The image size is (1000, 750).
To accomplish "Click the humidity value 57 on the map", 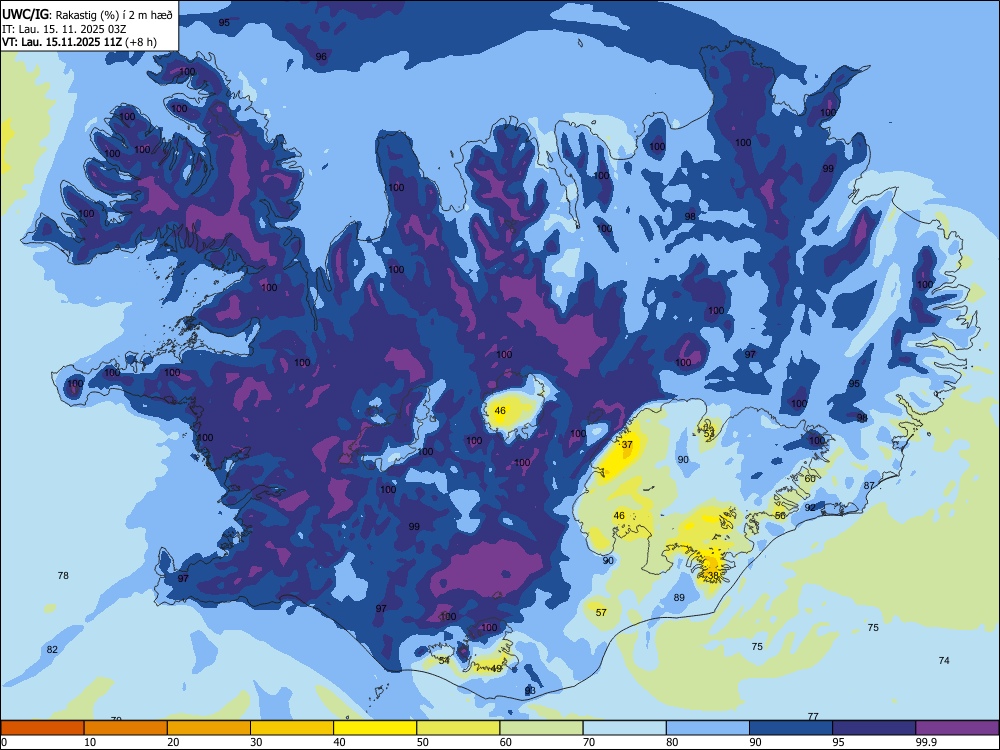I will pos(601,612).
